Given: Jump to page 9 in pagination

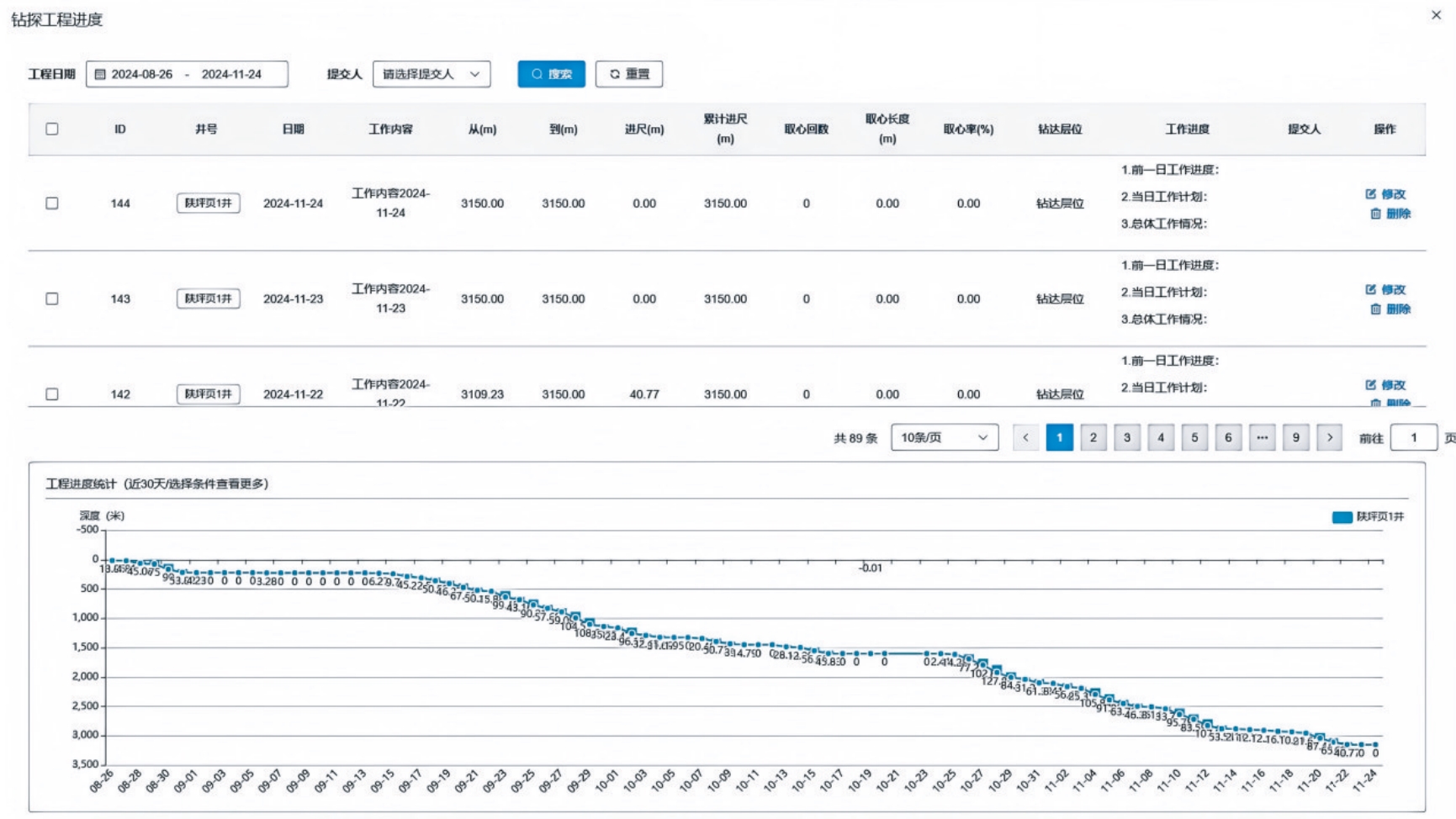Looking at the screenshot, I should [x=1296, y=437].
